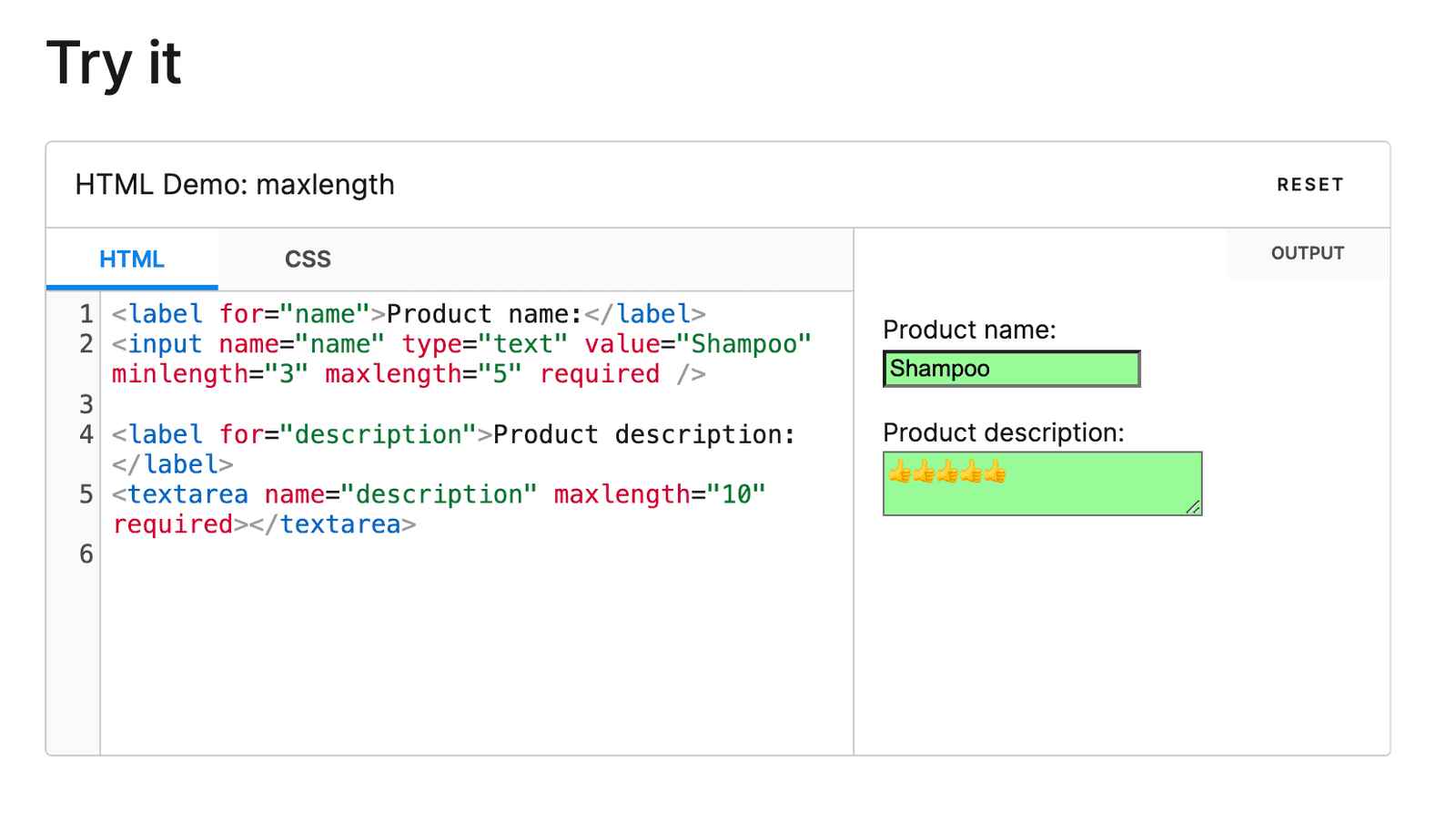The image size is (1456, 823).
Task: Click line number 1 in the editor gutter
Action: click(86, 314)
